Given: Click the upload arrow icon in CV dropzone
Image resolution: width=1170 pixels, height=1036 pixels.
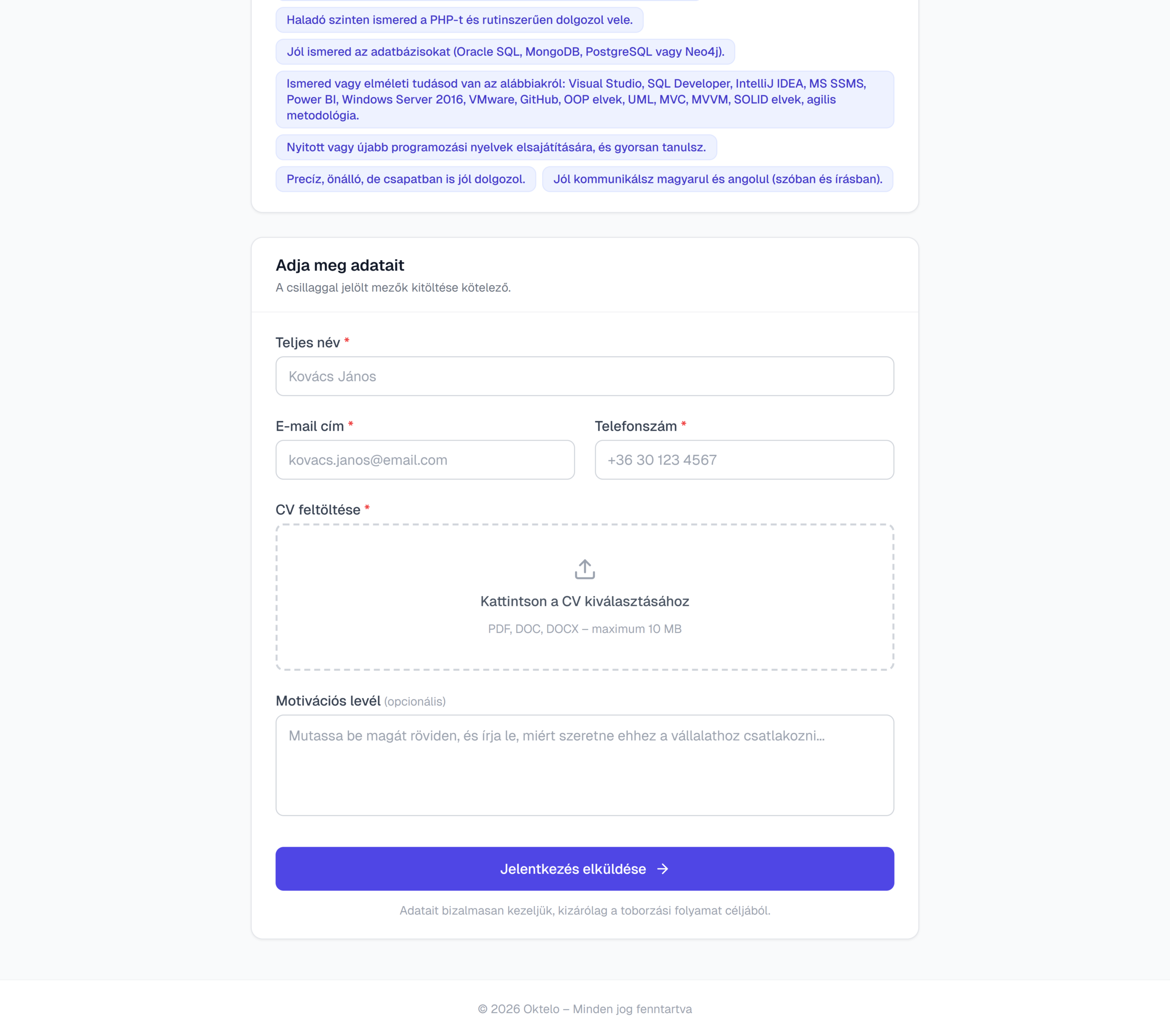Looking at the screenshot, I should [585, 569].
